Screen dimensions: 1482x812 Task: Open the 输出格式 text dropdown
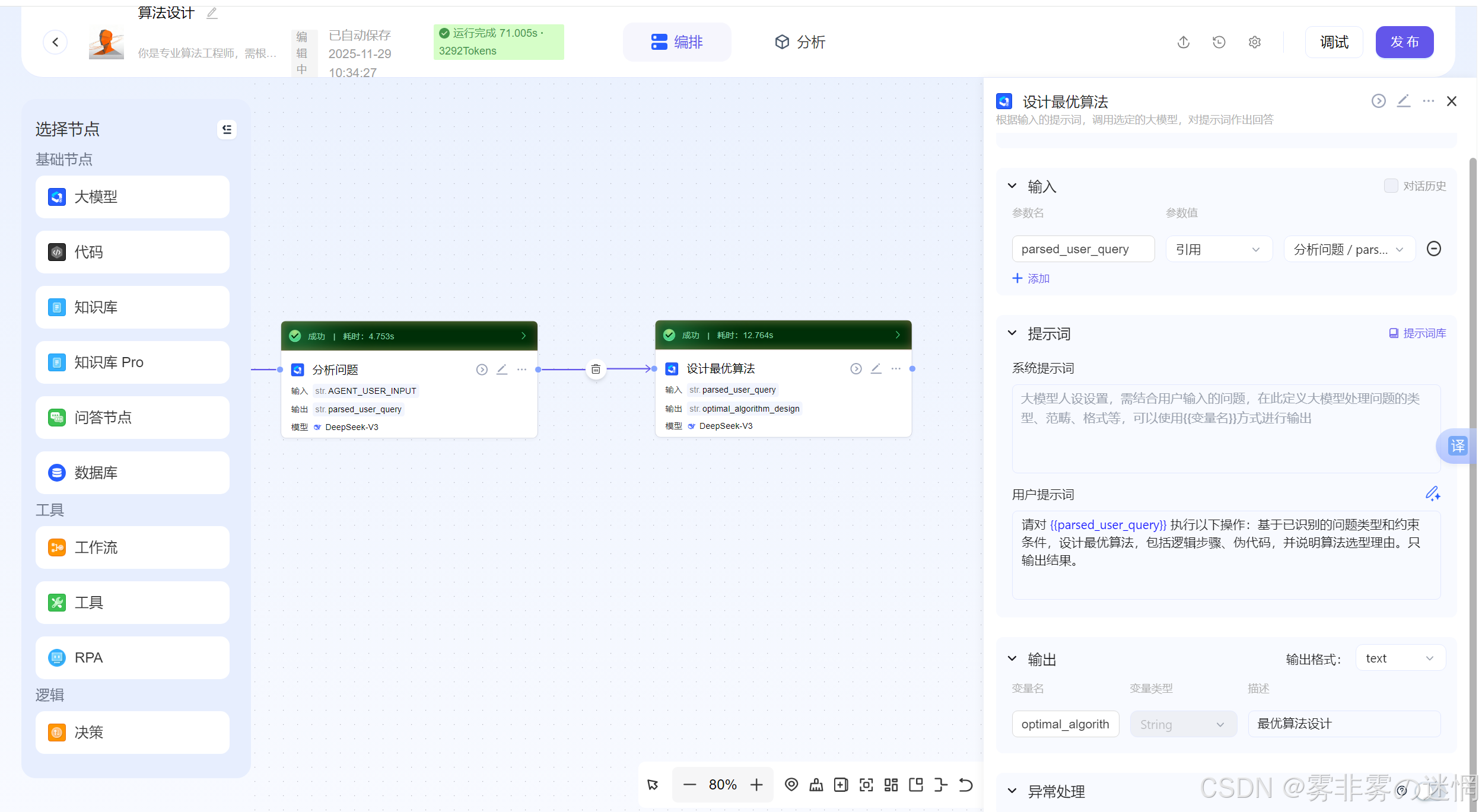point(1400,658)
